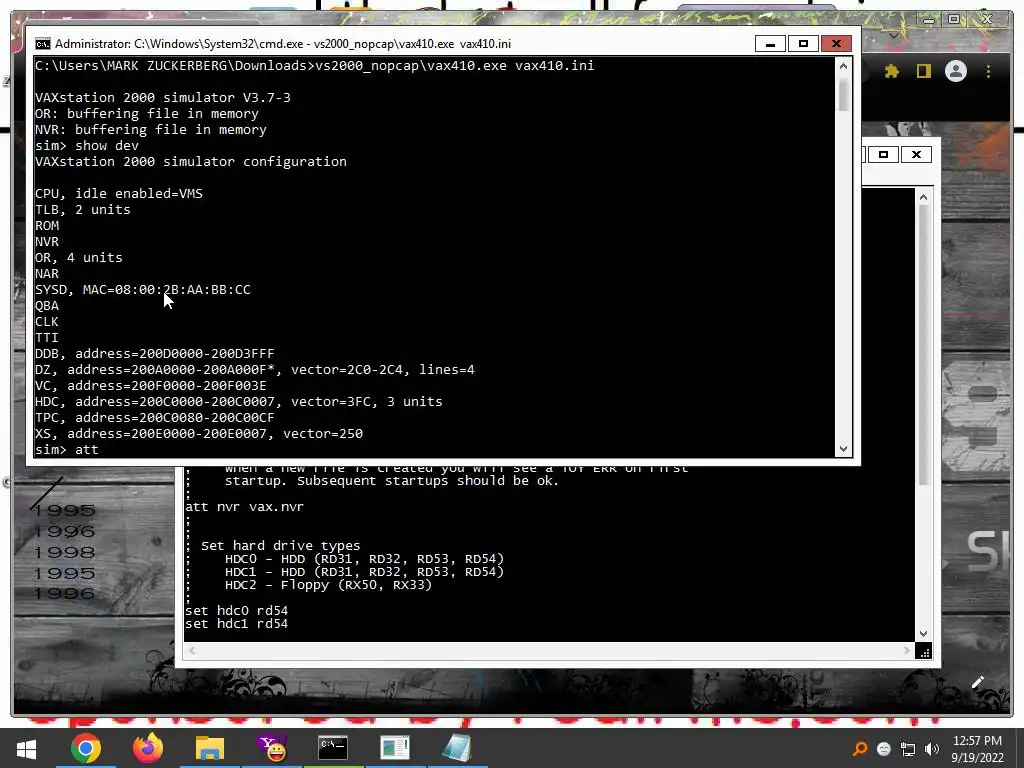Click 'VAXstation 2000 simulator V3.7-3' text
Image resolution: width=1024 pixels, height=768 pixels.
163,98
